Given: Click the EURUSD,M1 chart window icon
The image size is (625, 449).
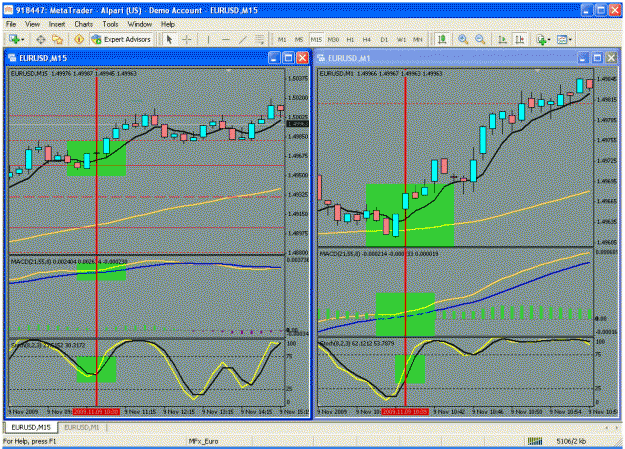Looking at the screenshot, I should pos(321,58).
